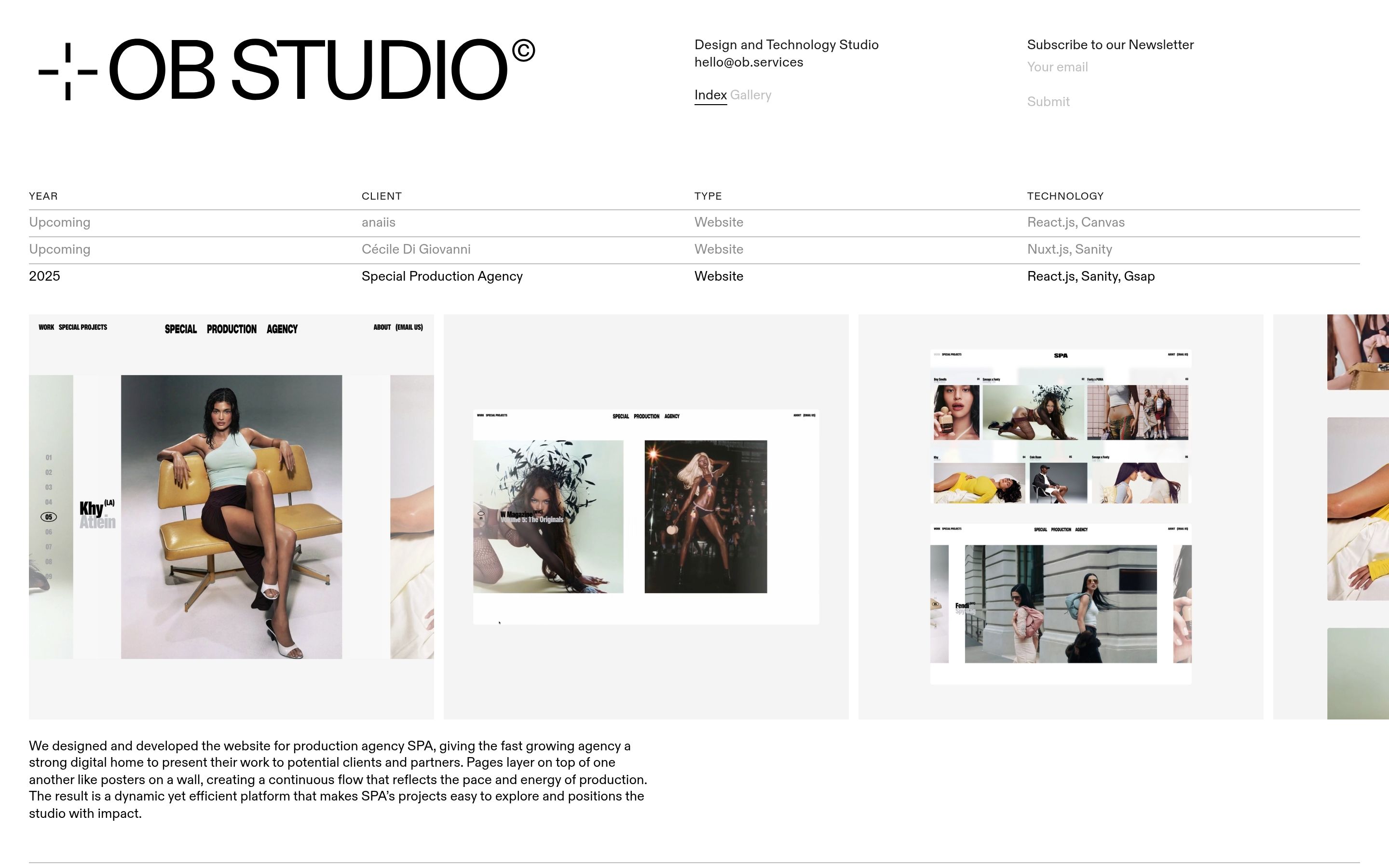Switch to the Gallery view
The image size is (1389, 868).
(750, 95)
